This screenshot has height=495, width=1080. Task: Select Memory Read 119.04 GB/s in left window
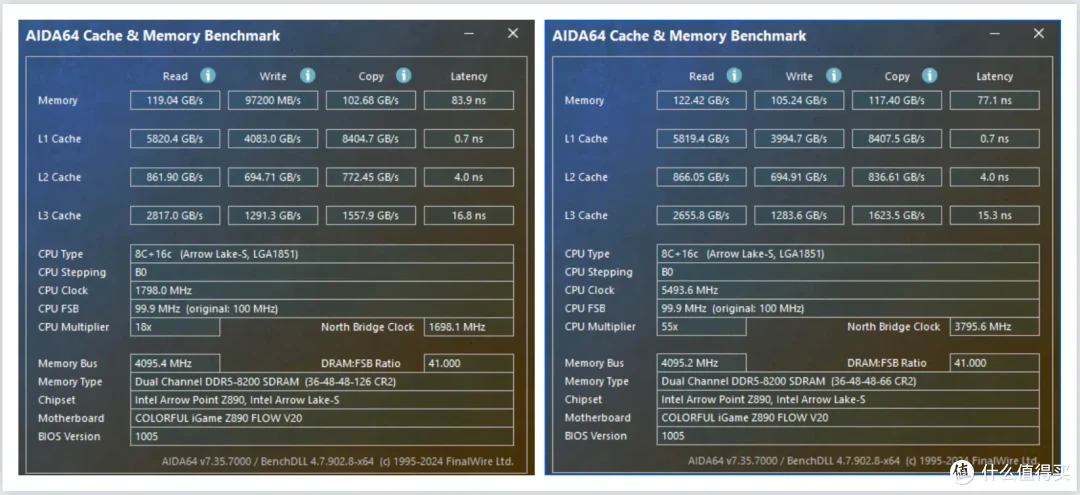[175, 101]
